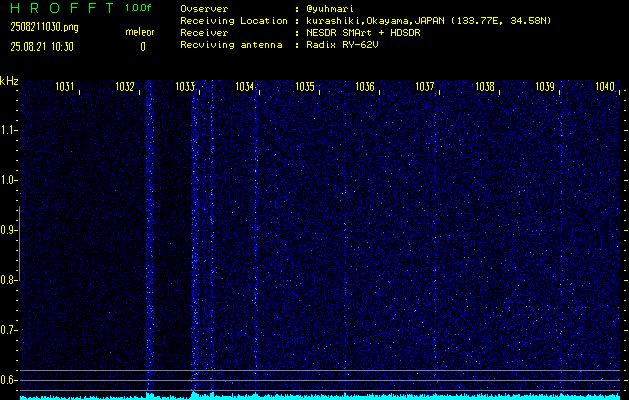The width and height of the screenshot is (629, 400).
Task: Click the 1037 time tick label
Action: 425,86
